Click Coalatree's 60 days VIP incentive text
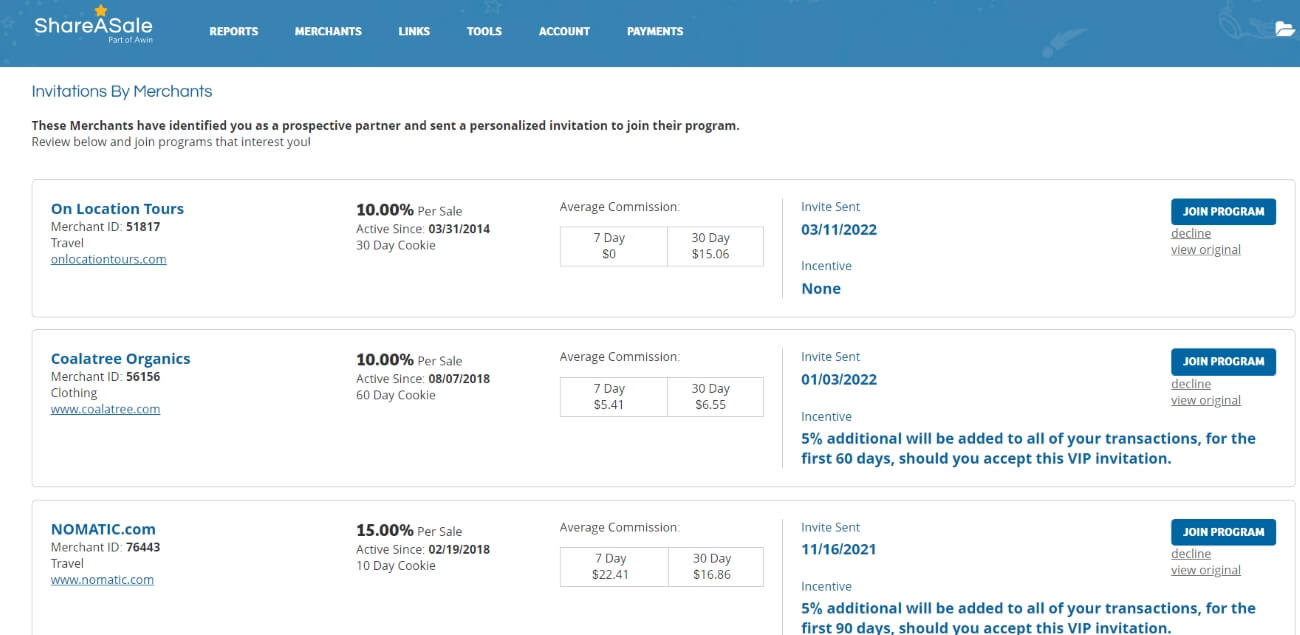This screenshot has height=635, width=1300. (x=1028, y=448)
